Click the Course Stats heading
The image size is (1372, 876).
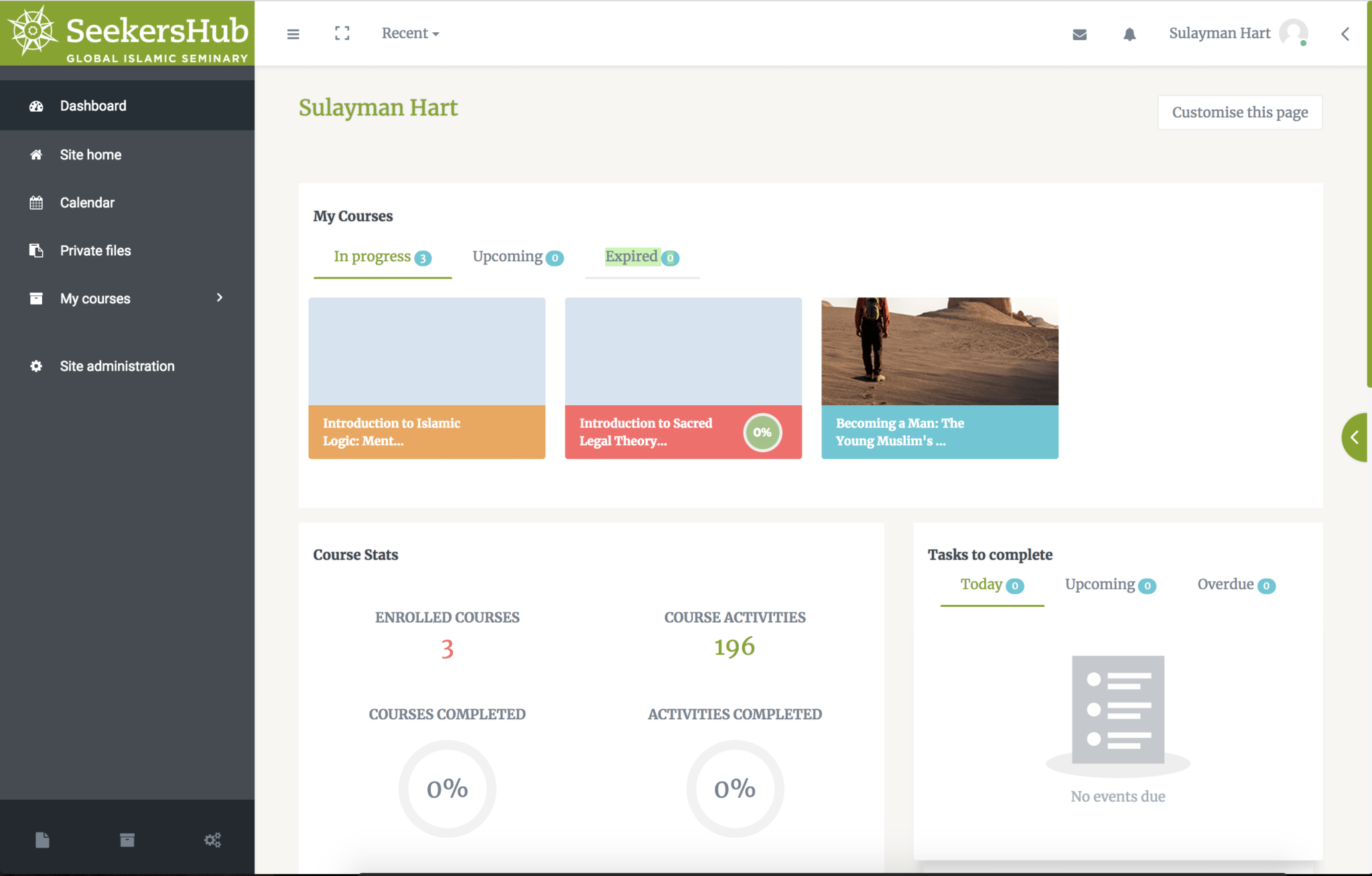(356, 555)
